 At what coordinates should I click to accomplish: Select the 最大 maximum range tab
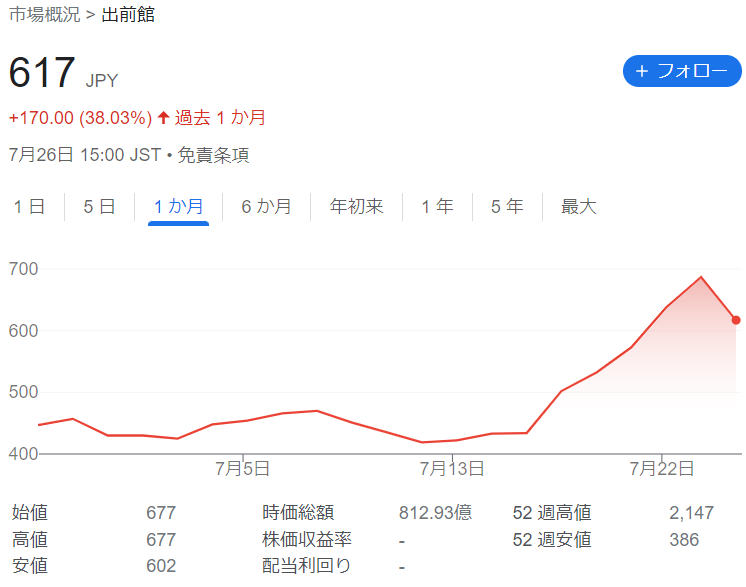579,206
